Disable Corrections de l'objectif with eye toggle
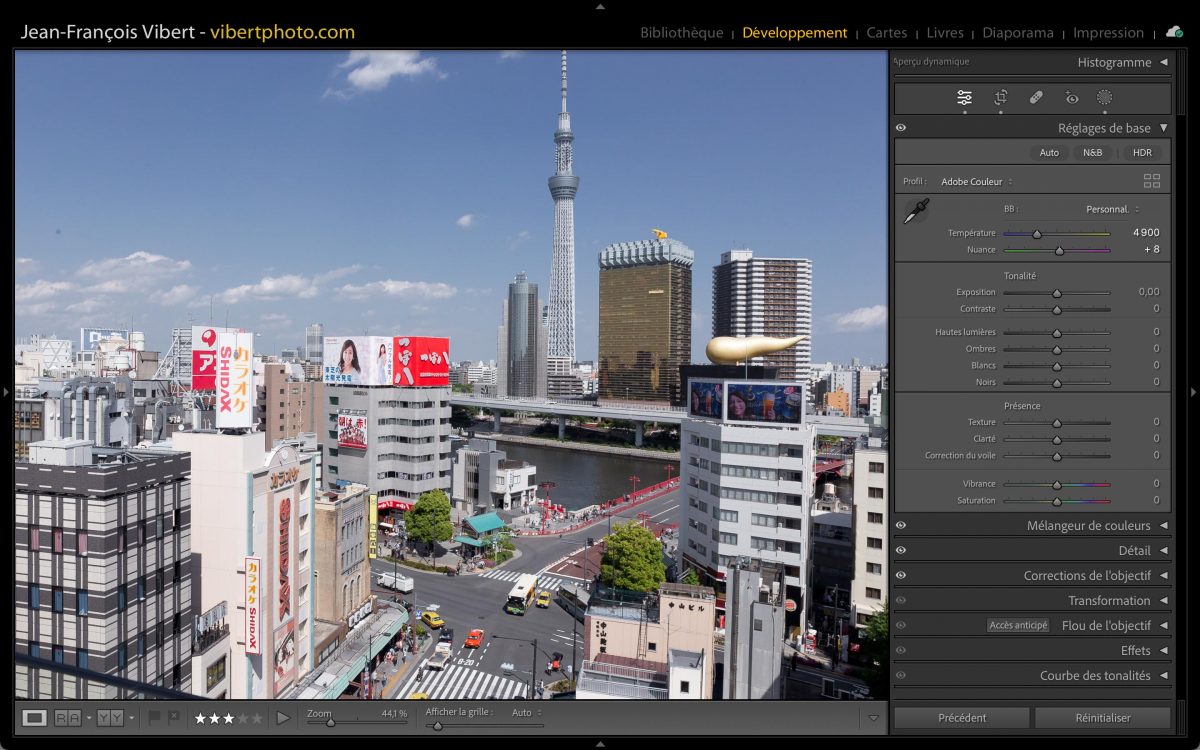The width and height of the screenshot is (1200, 750). coord(901,575)
